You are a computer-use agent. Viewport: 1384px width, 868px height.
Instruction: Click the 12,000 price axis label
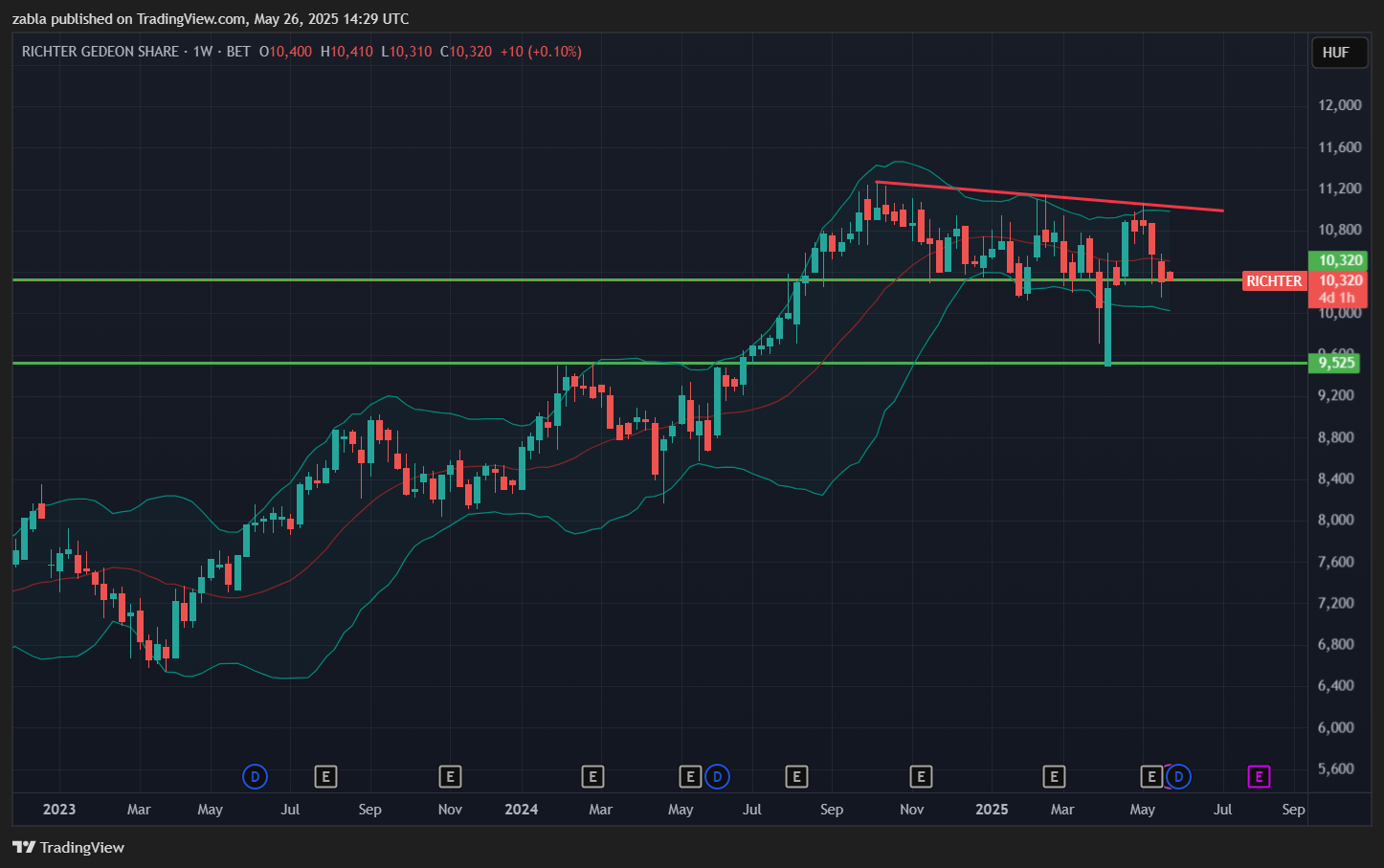click(1340, 105)
